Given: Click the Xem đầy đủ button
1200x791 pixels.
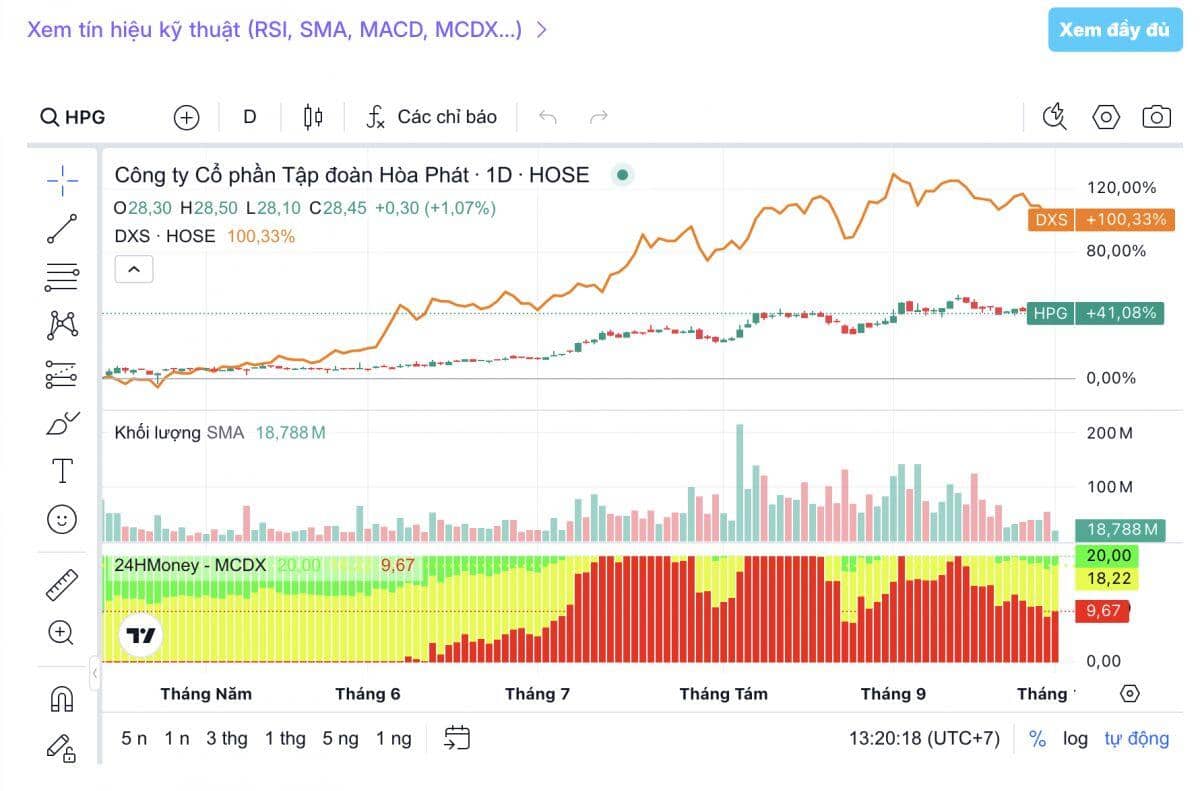Looking at the screenshot, I should pyautogui.click(x=1115, y=30).
